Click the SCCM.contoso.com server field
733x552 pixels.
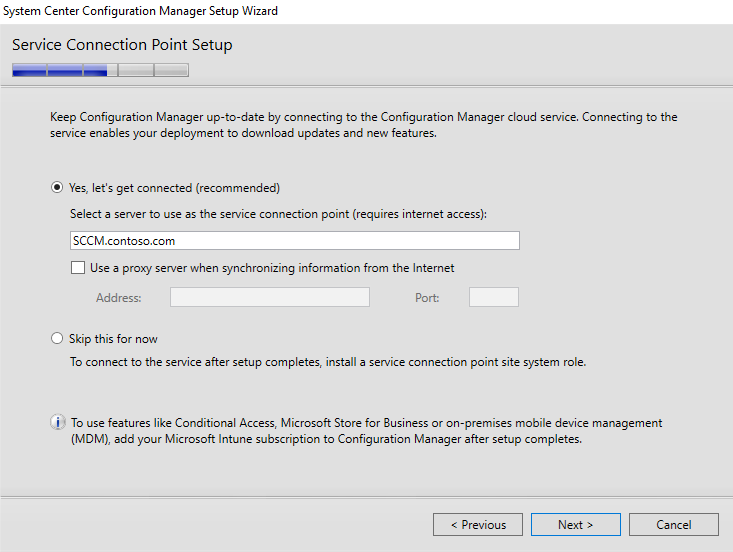tap(295, 240)
